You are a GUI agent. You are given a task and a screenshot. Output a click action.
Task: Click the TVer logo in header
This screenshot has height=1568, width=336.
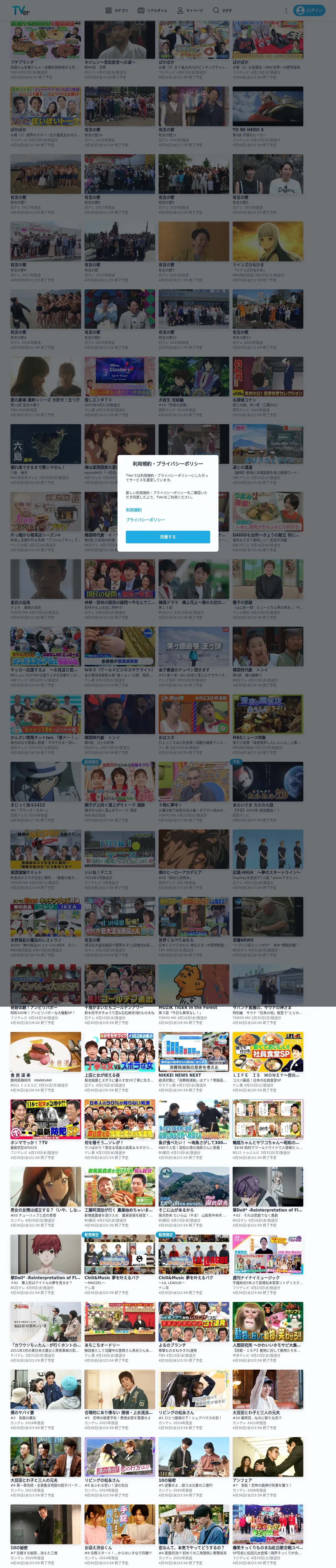click(21, 10)
